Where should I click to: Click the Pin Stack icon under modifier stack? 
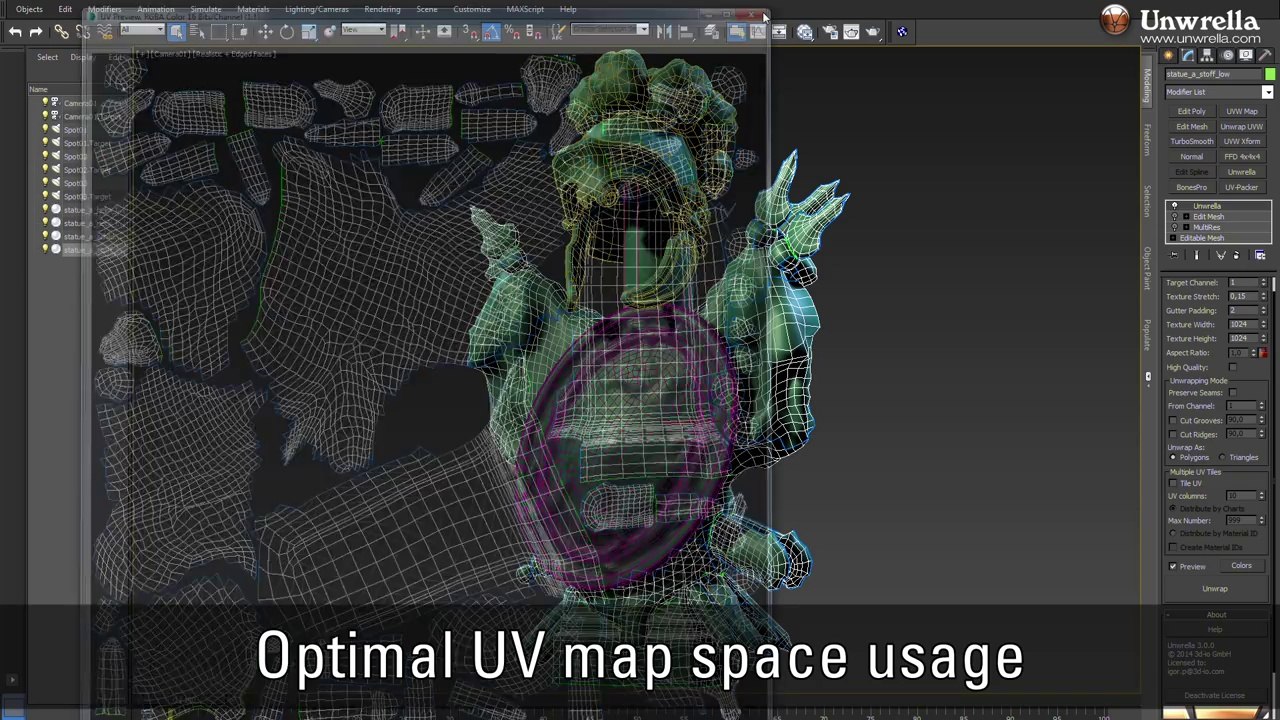[1174, 256]
